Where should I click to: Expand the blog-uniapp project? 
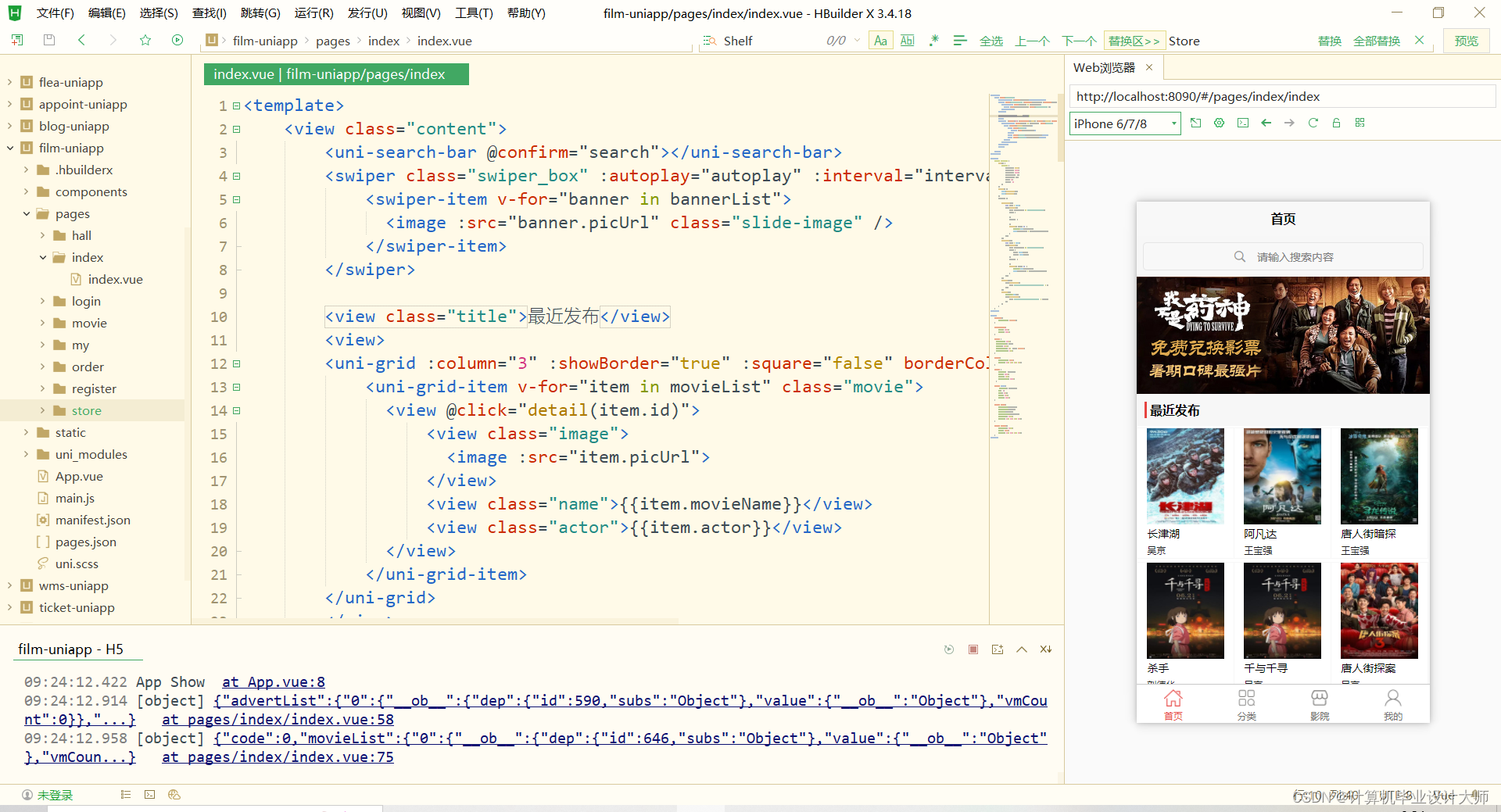(x=9, y=126)
